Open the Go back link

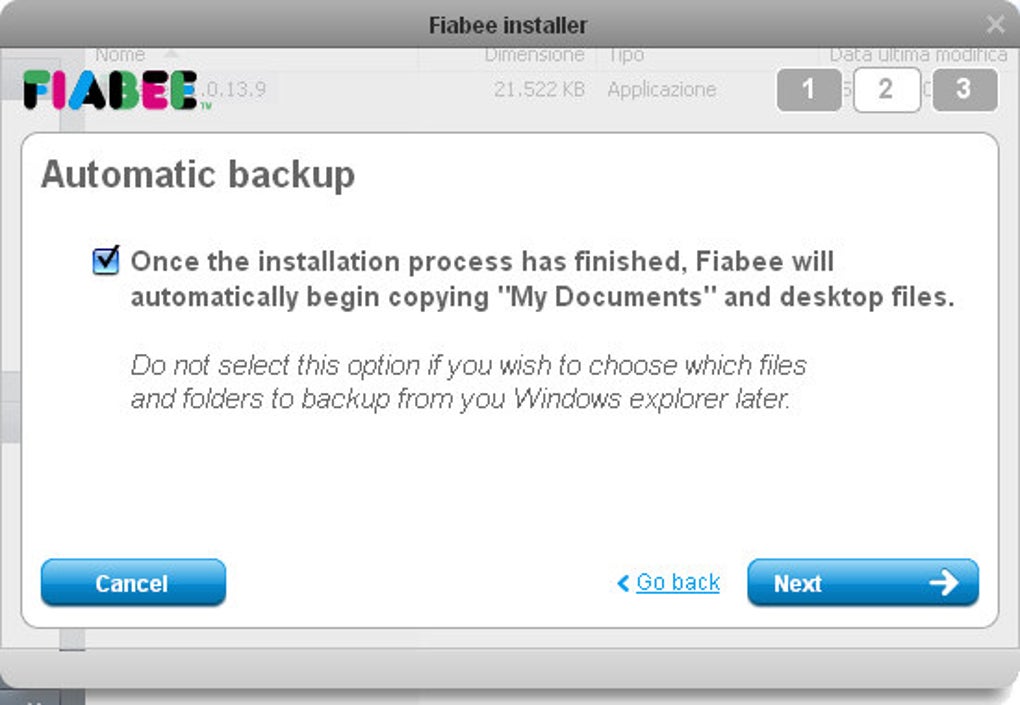pyautogui.click(x=675, y=583)
